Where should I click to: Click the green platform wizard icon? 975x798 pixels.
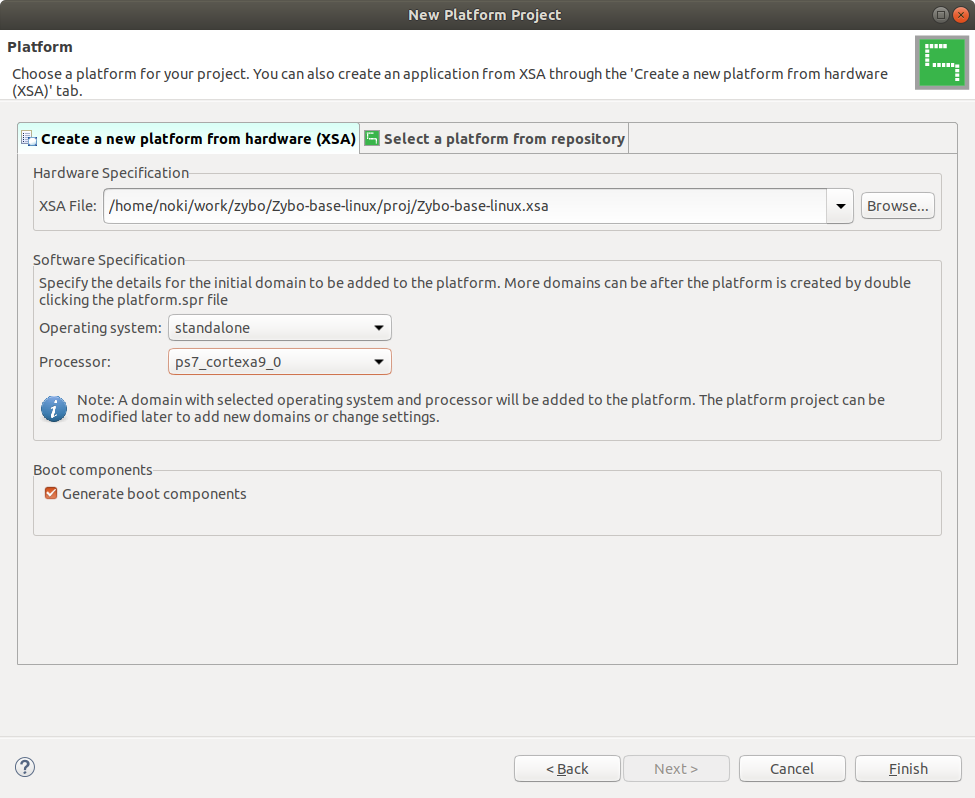[941, 63]
